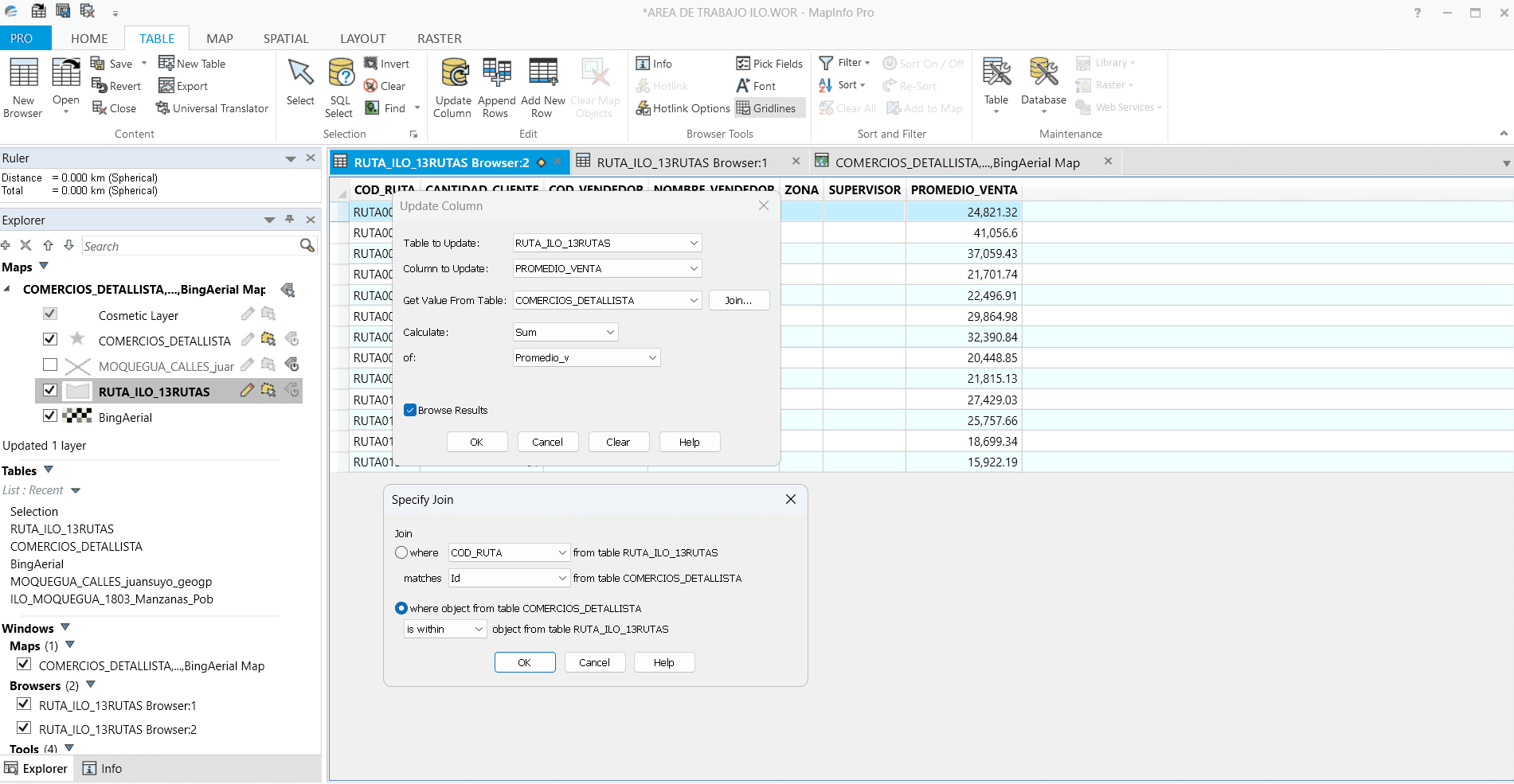
Task: Open SQL Select tool
Action: (340, 88)
